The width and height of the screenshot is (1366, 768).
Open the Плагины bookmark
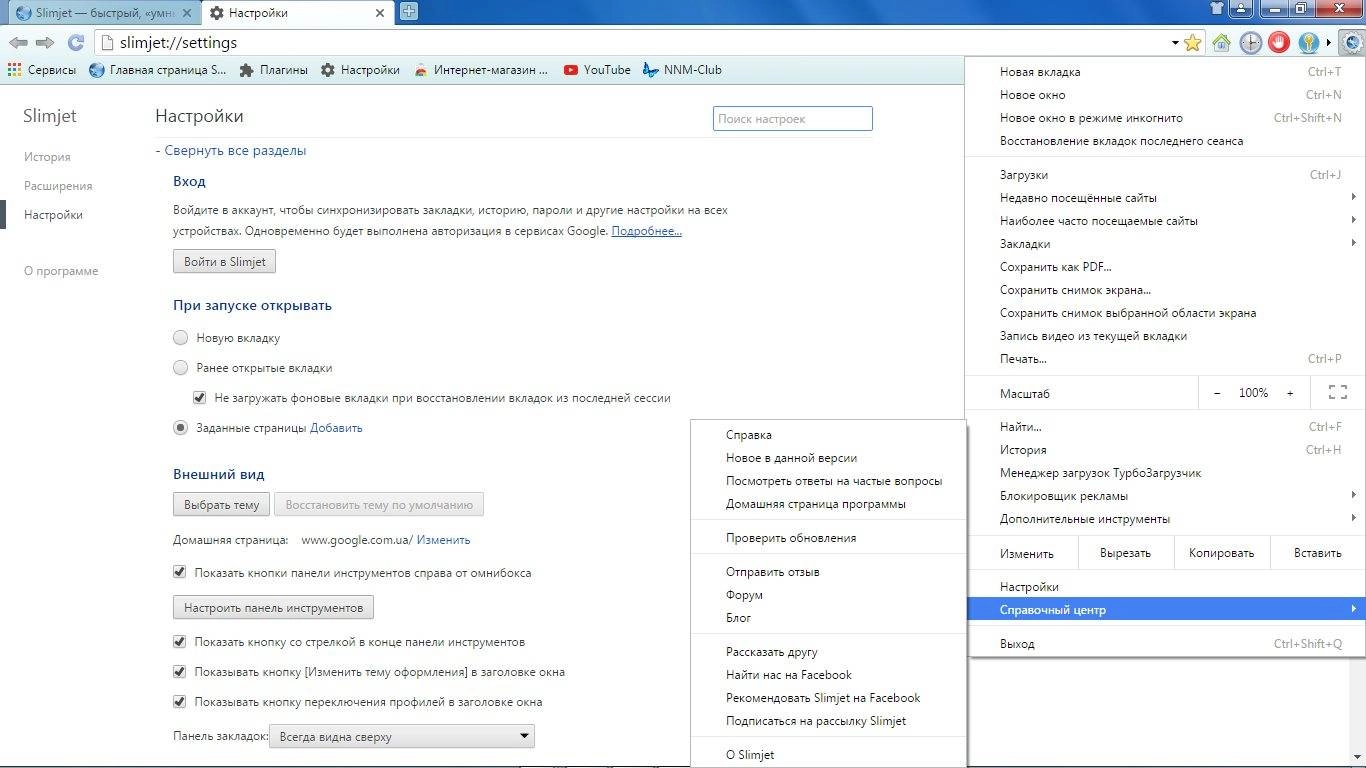pyautogui.click(x=274, y=70)
